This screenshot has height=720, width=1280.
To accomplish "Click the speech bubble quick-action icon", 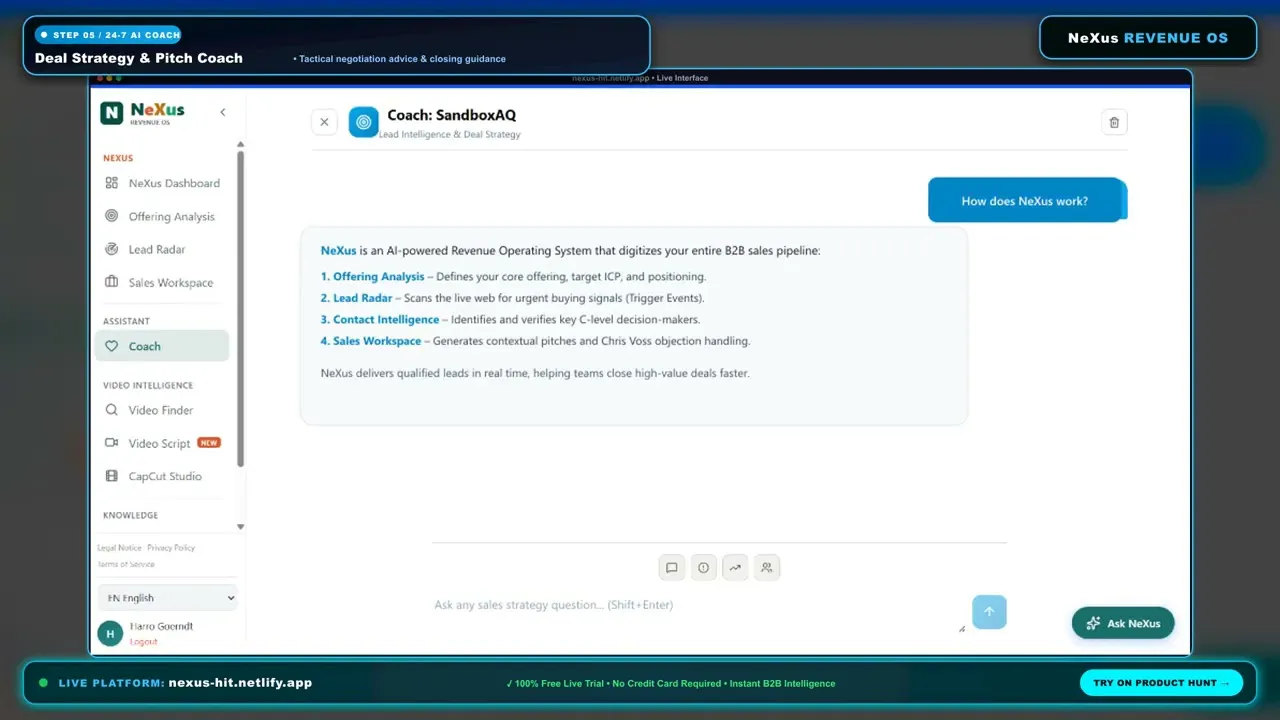I will tap(672, 568).
